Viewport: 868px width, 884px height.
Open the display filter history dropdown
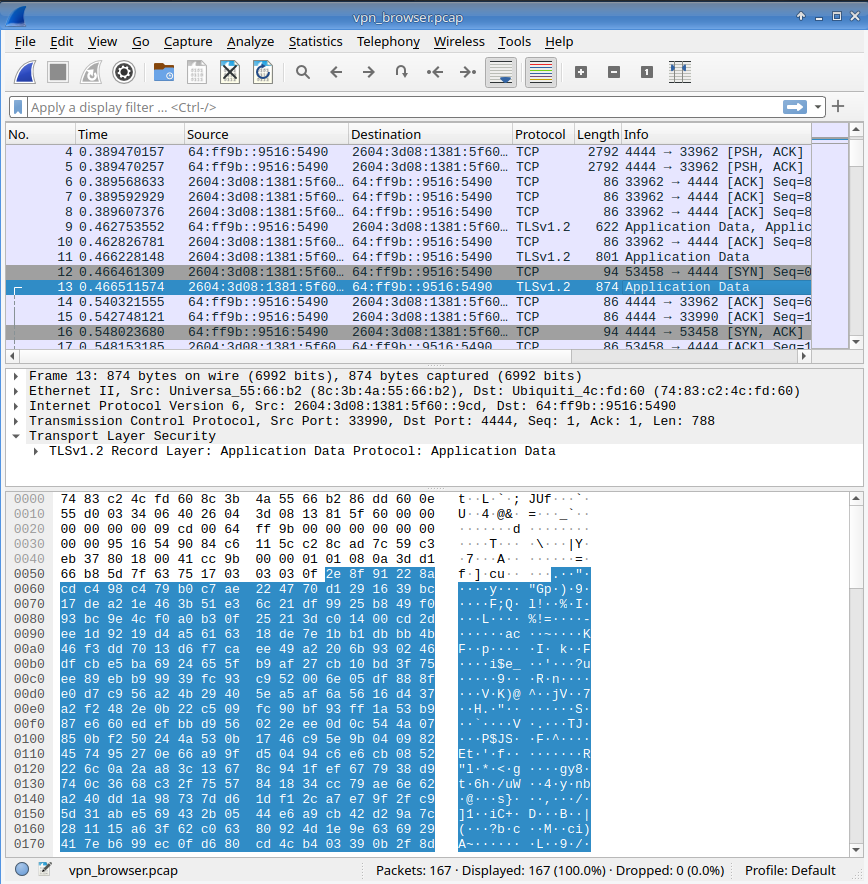[x=818, y=107]
